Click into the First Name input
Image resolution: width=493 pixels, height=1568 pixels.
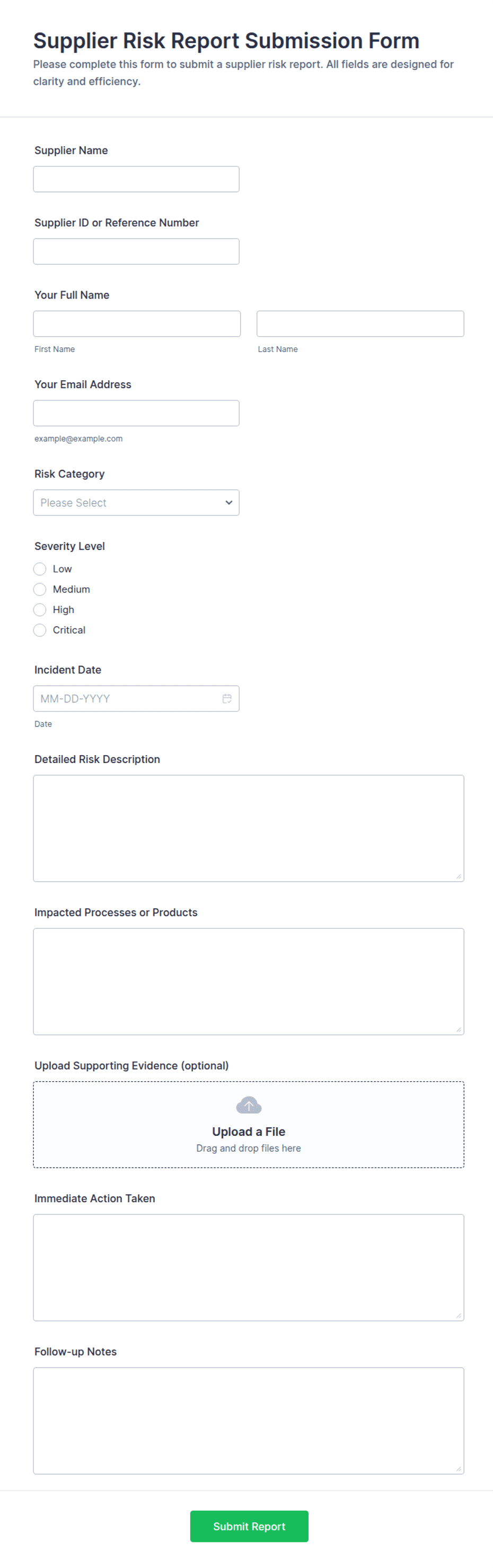tap(137, 324)
